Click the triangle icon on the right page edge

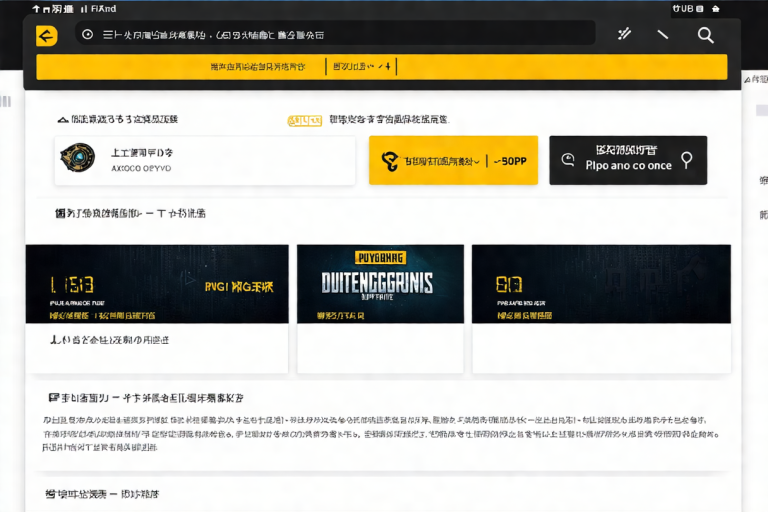747,79
